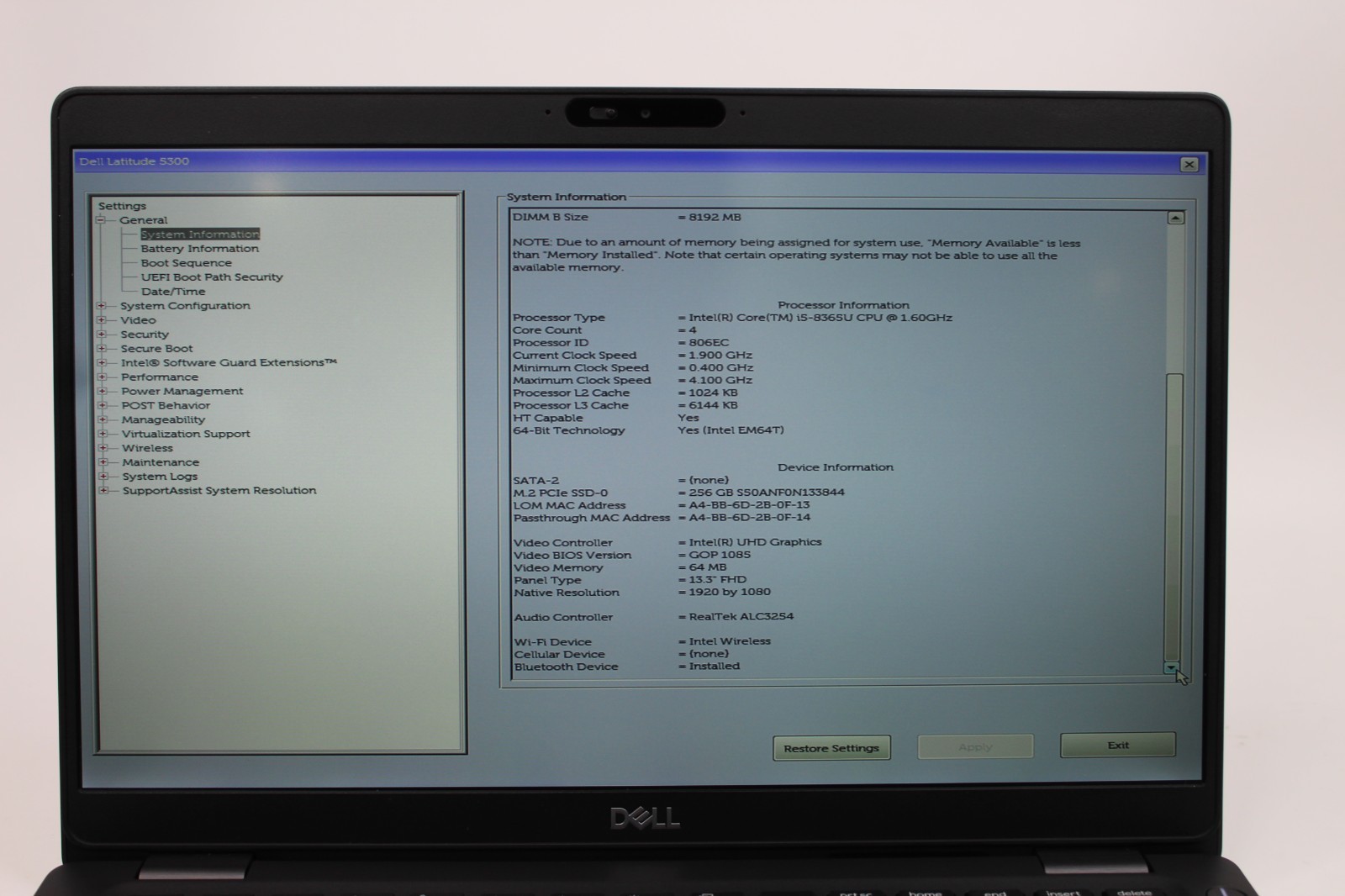
Task: Open Date/Time settings
Action: tap(173, 292)
